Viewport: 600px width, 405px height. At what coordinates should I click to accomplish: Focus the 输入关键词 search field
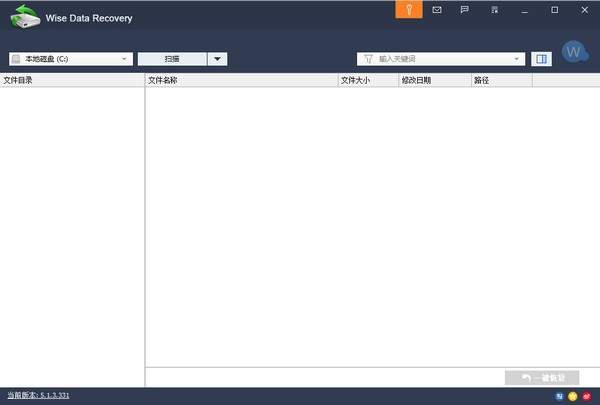coord(440,59)
